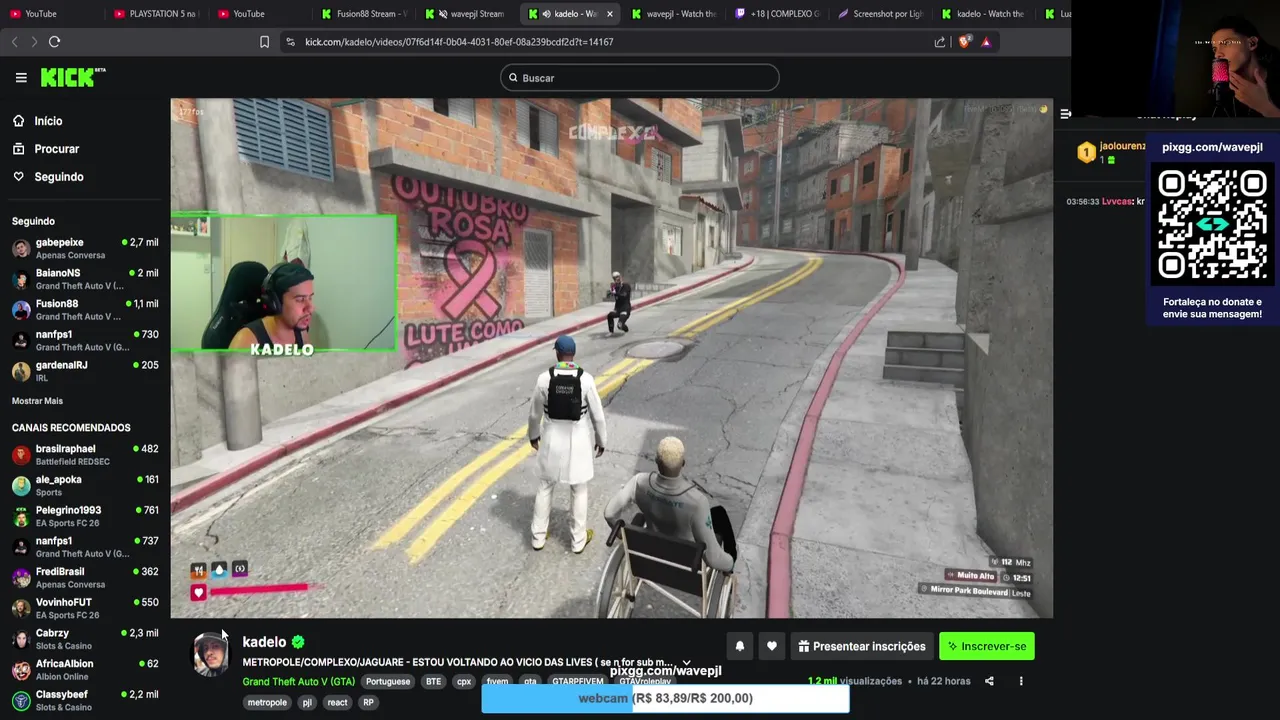Open BaianoNS channel in sidebar
This screenshot has height=720, width=1280.
[x=85, y=279]
